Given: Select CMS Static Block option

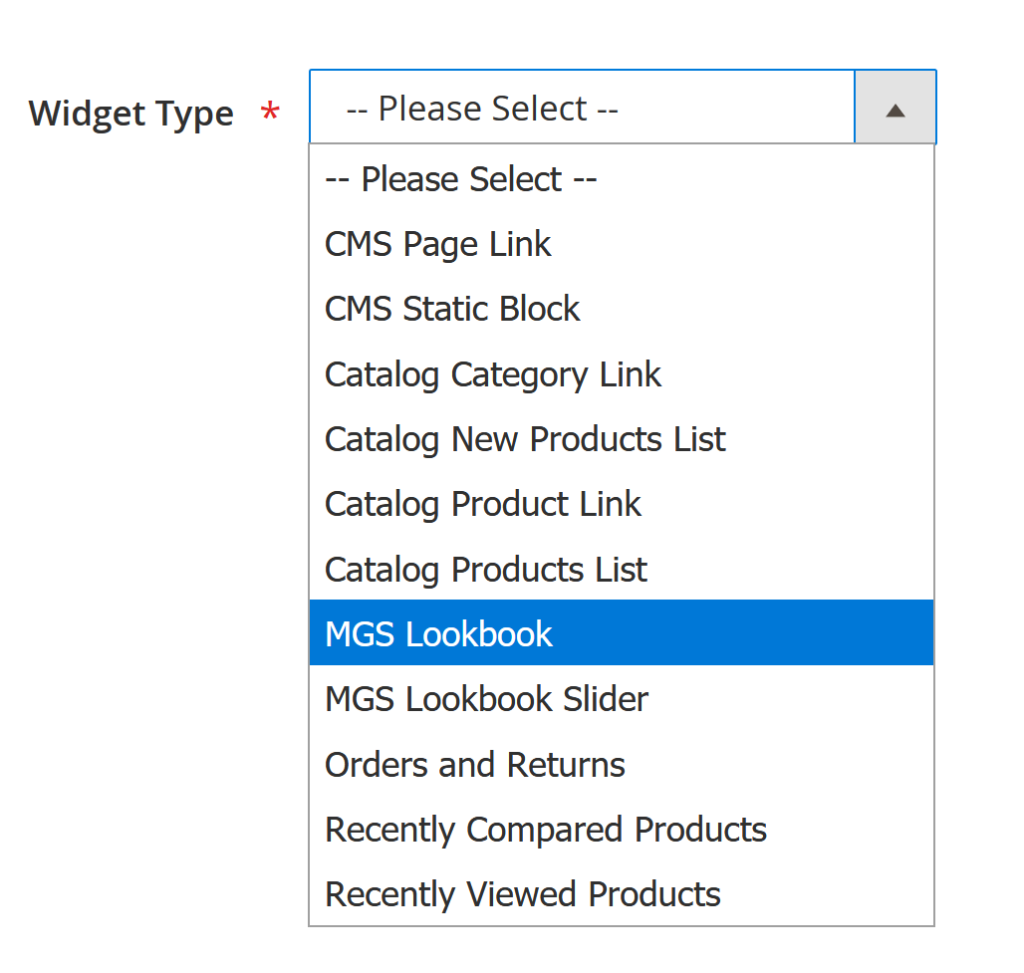Looking at the screenshot, I should [x=452, y=309].
